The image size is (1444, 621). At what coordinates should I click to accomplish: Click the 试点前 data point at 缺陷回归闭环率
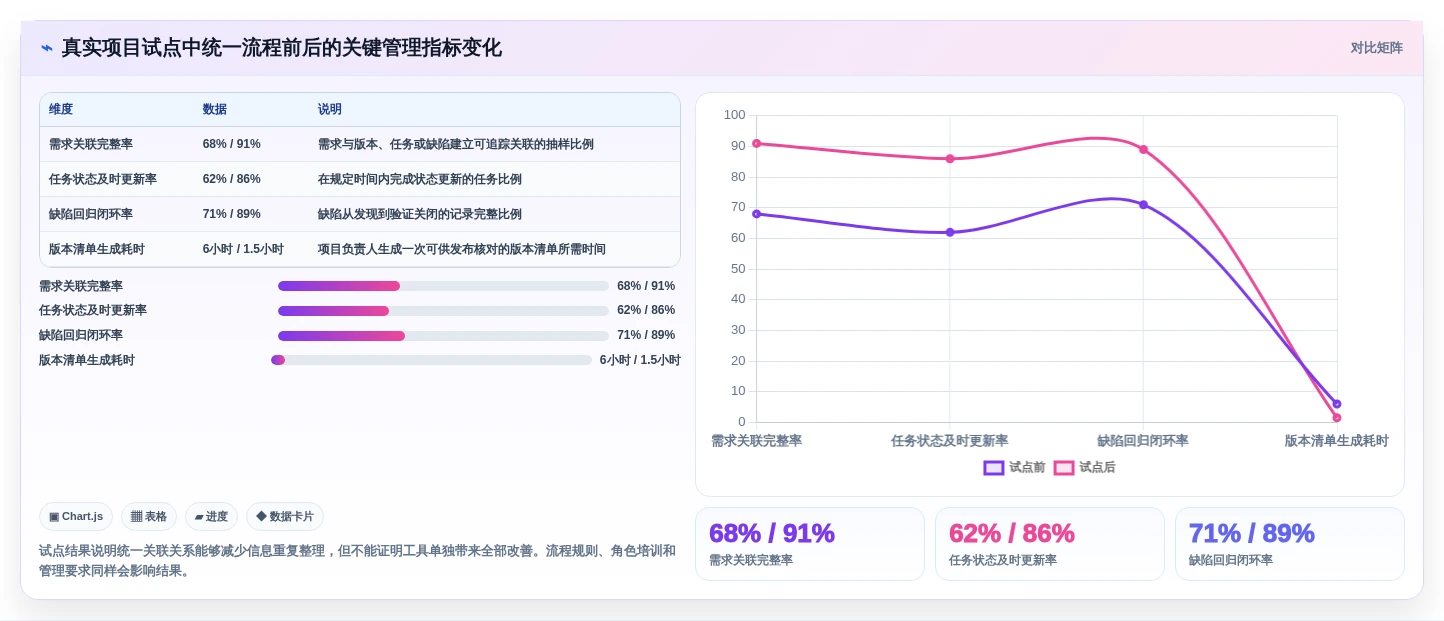[1143, 204]
